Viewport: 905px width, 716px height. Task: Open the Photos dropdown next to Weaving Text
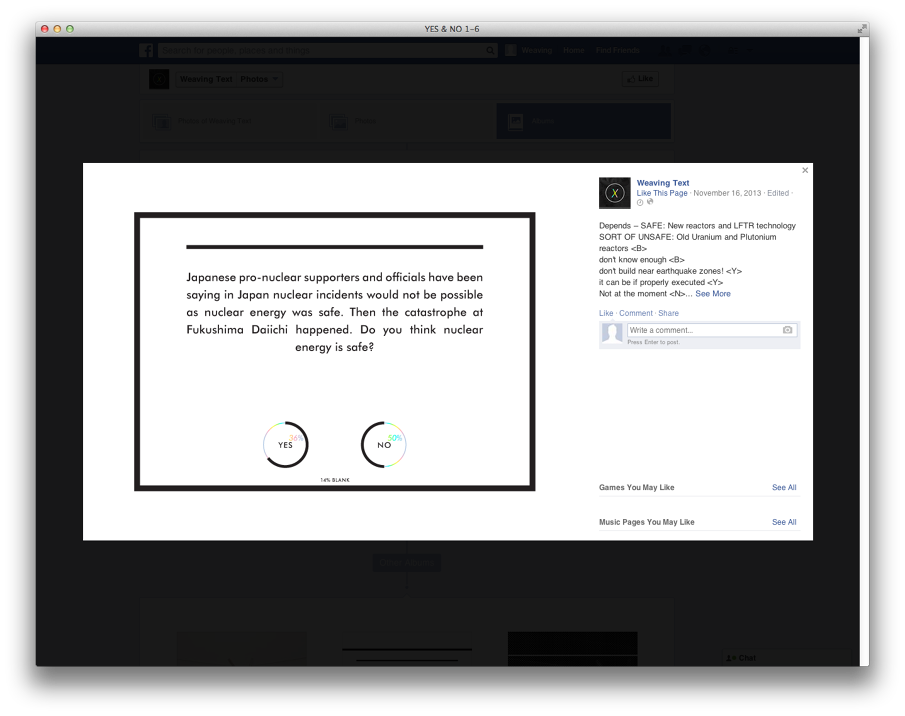click(257, 78)
